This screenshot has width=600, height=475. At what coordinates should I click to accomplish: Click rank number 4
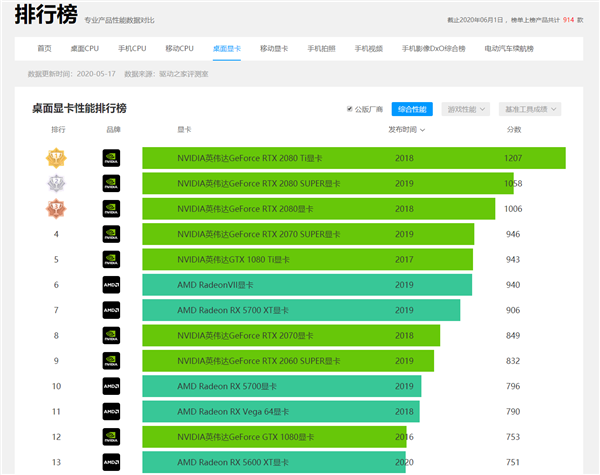pos(56,234)
